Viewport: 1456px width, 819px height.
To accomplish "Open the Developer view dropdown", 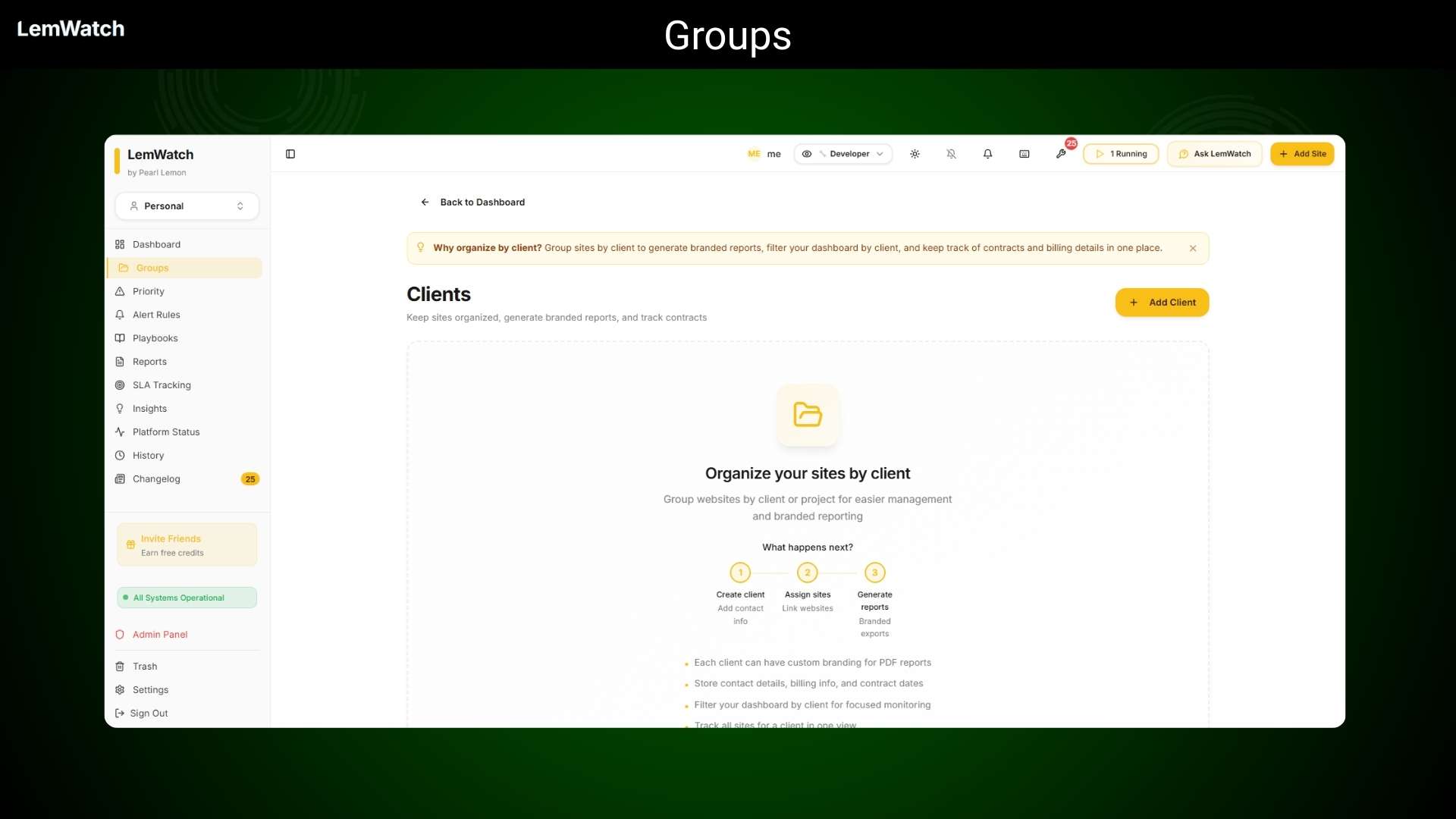I will 843,154.
